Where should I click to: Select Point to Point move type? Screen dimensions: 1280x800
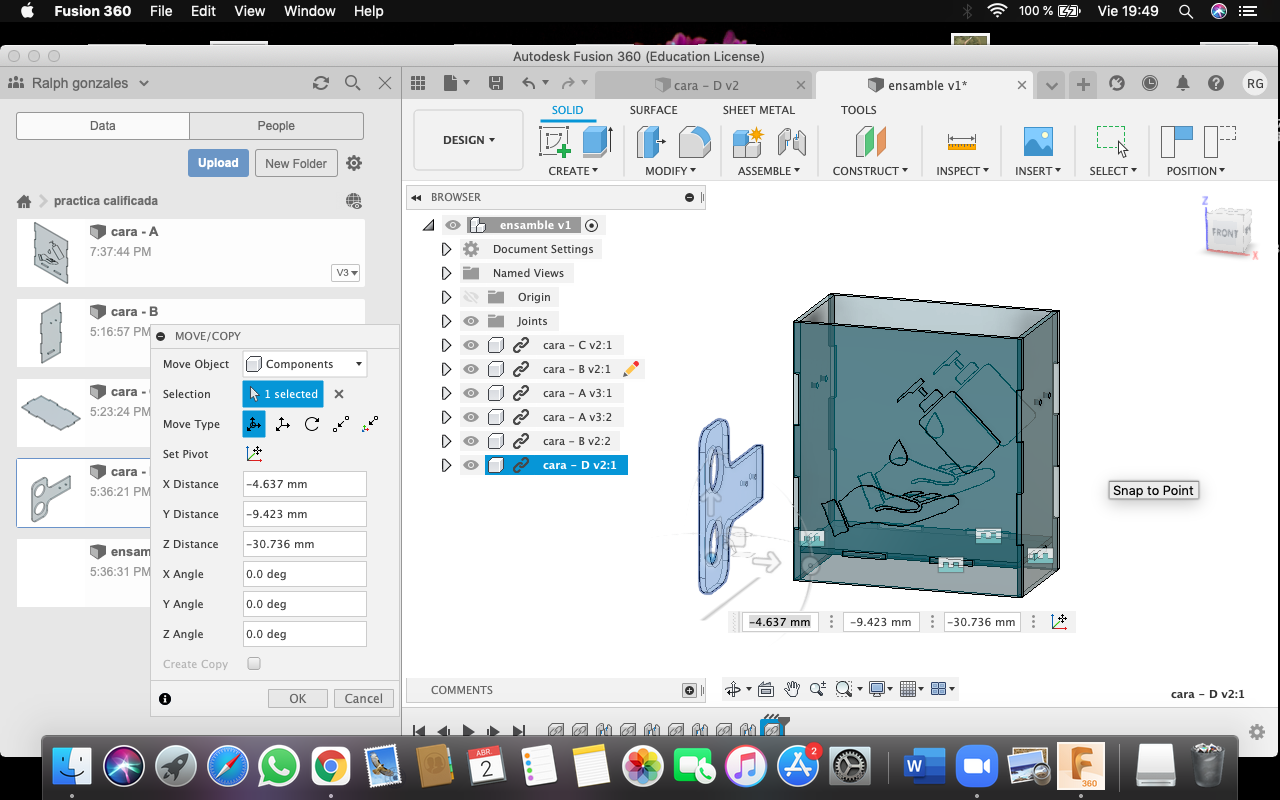coord(341,424)
